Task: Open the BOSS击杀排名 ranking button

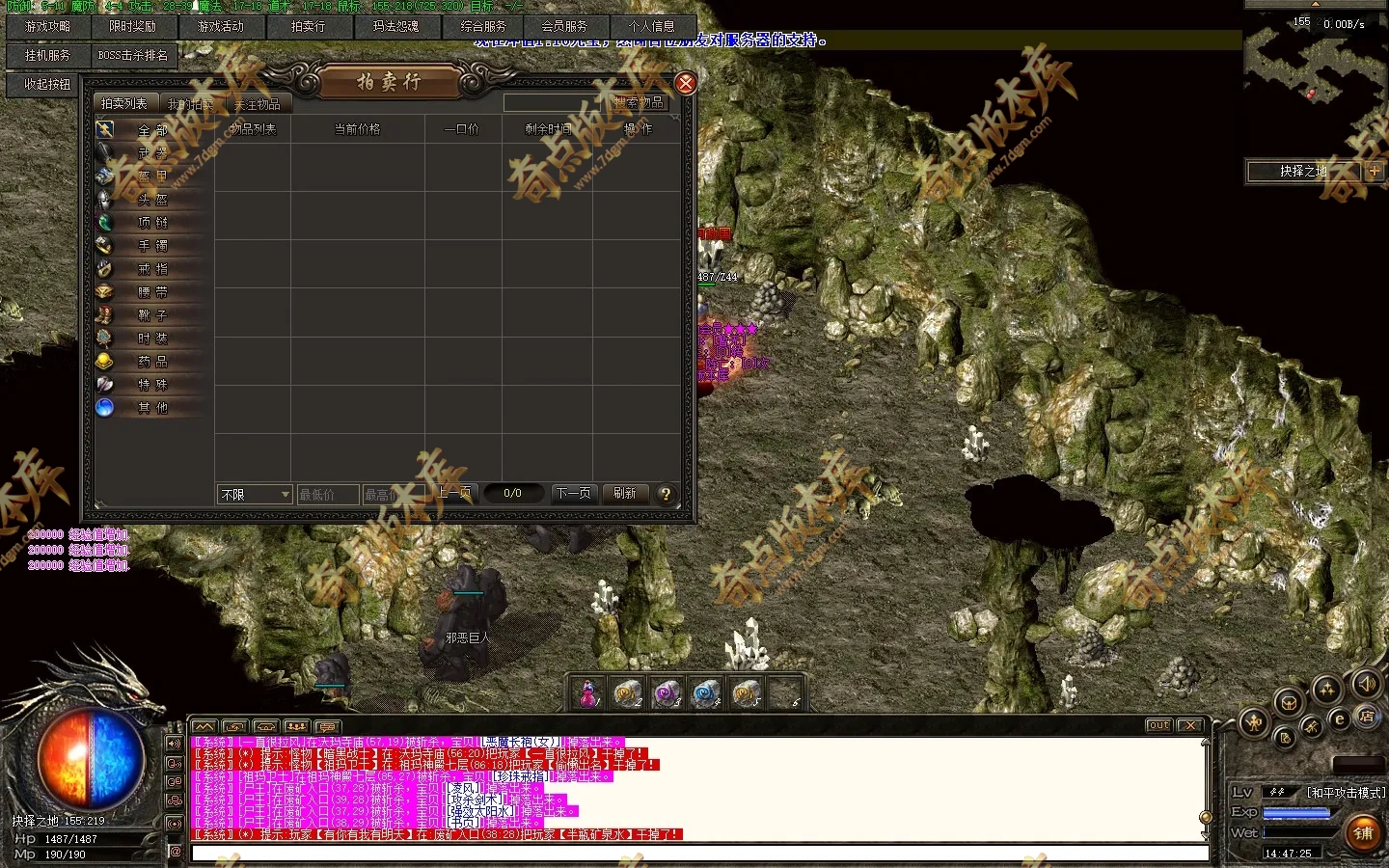Action: [x=133, y=56]
